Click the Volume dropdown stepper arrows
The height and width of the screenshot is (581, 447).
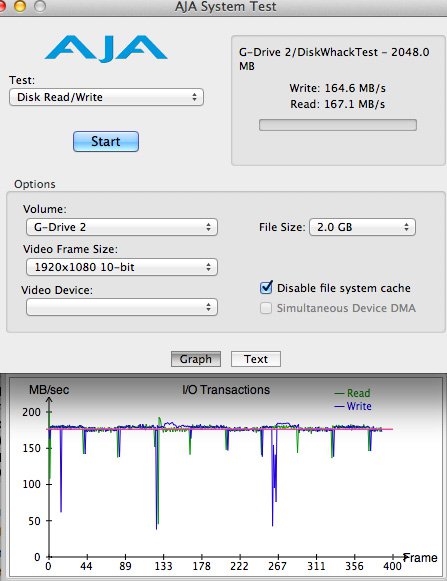[x=208, y=227]
